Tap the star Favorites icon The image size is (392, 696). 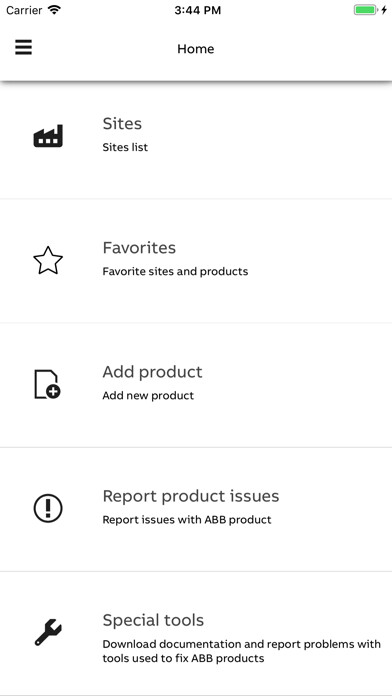coord(48,261)
